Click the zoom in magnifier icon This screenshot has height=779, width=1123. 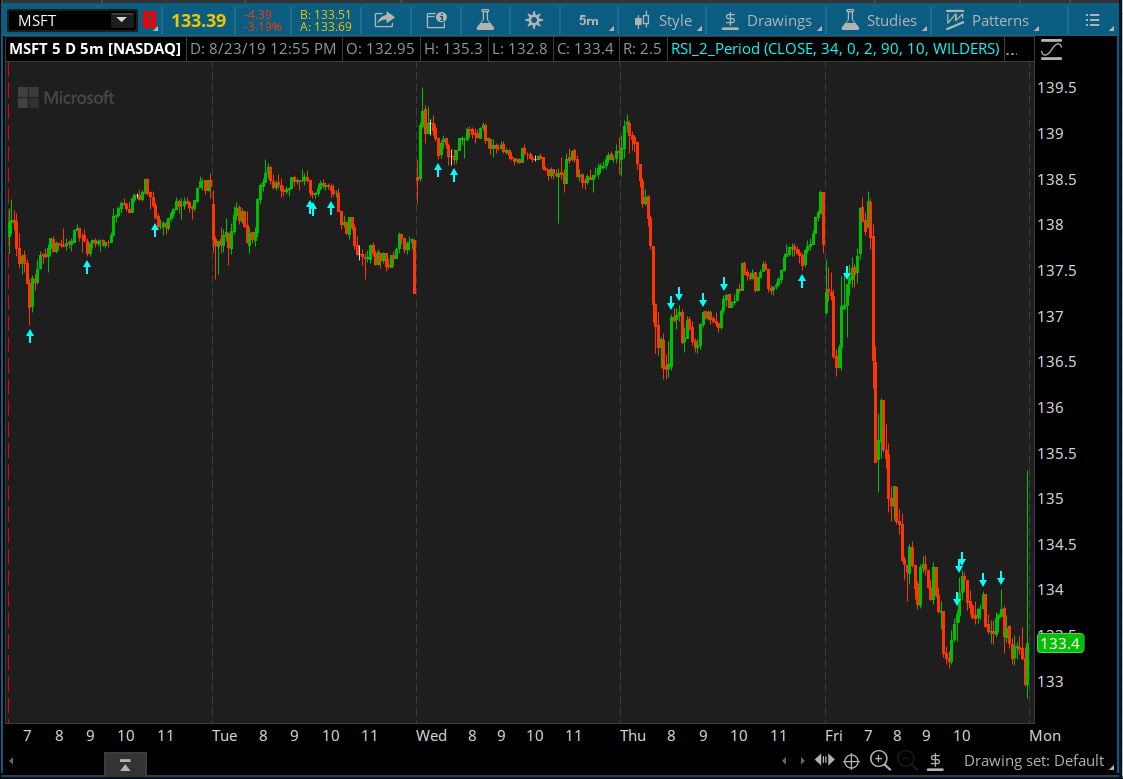click(880, 761)
